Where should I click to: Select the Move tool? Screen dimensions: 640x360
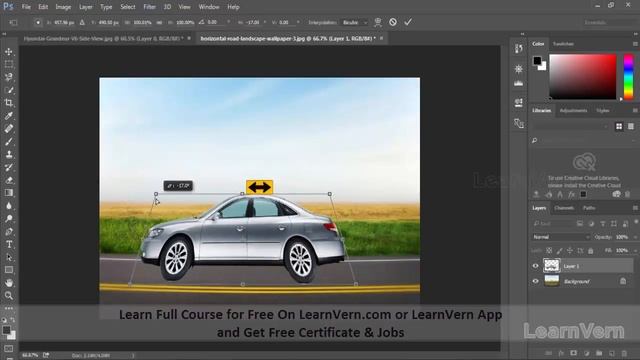pos(9,52)
